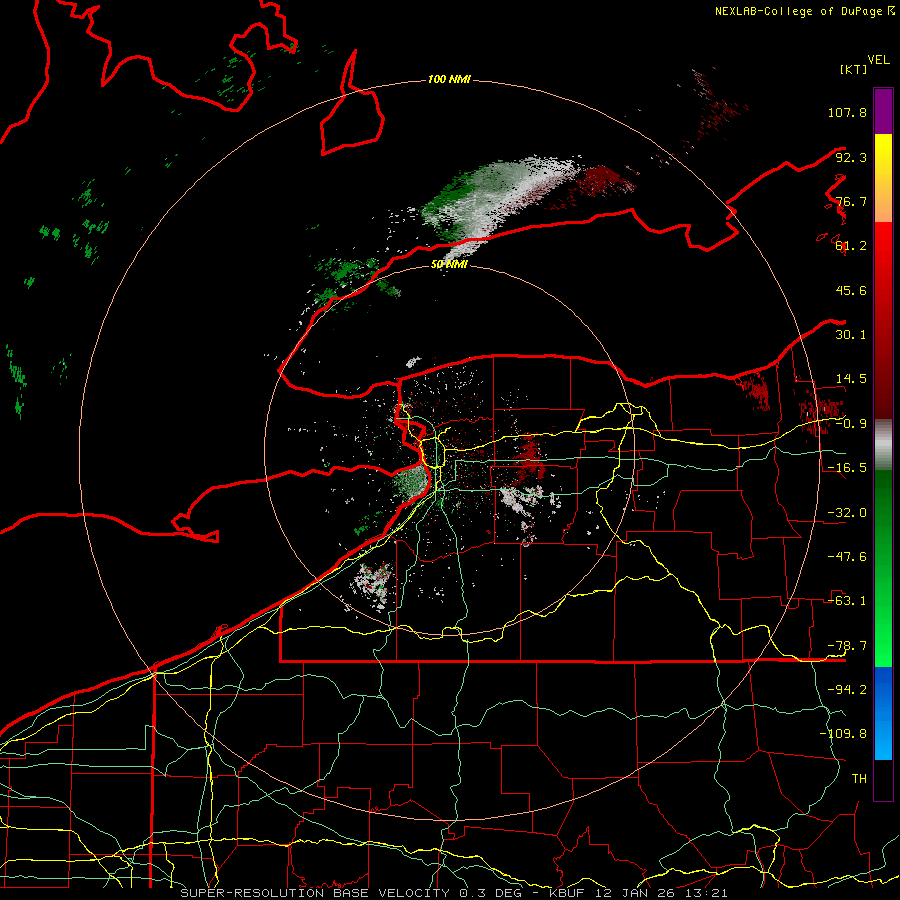Click the 61.2 velocity scale value
Viewport: 900px width, 900px height.
pyautogui.click(x=851, y=246)
